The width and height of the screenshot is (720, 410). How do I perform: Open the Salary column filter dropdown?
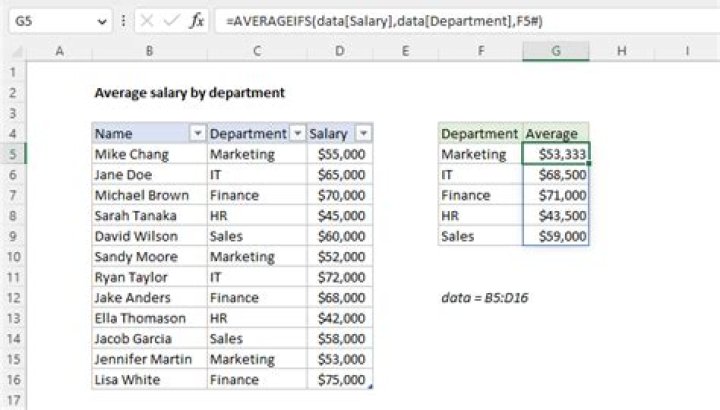click(x=364, y=134)
